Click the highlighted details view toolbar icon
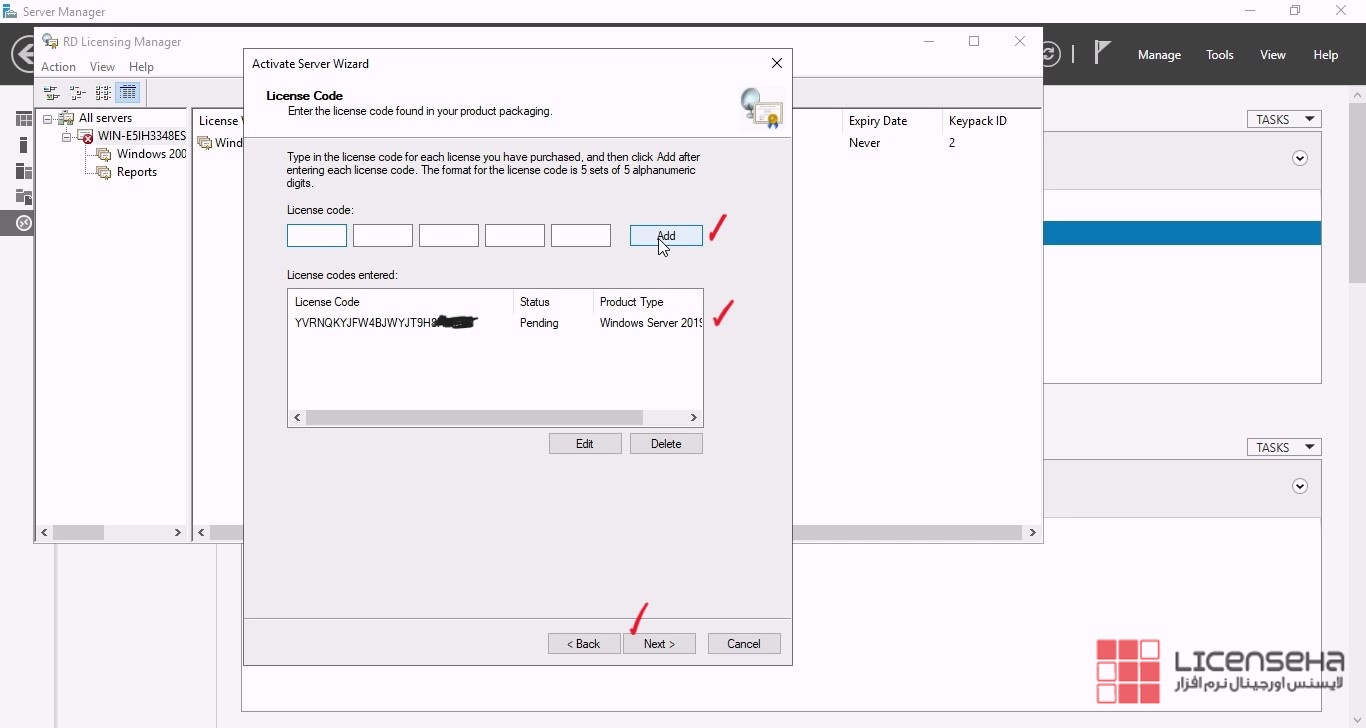The image size is (1366, 728). coord(128,93)
